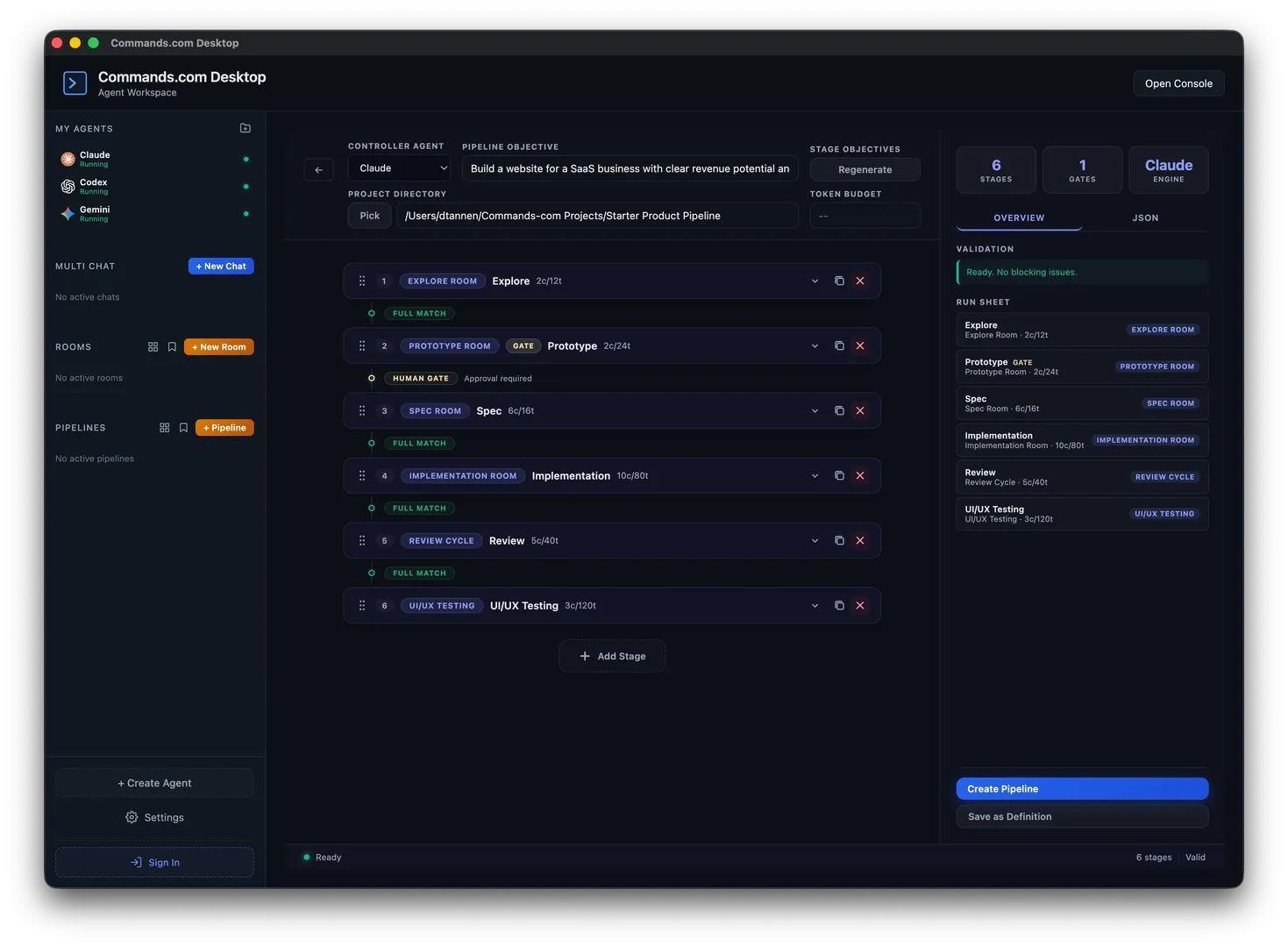Click the drag handle of Review stage
The width and height of the screenshot is (1288, 947).
[x=362, y=540]
